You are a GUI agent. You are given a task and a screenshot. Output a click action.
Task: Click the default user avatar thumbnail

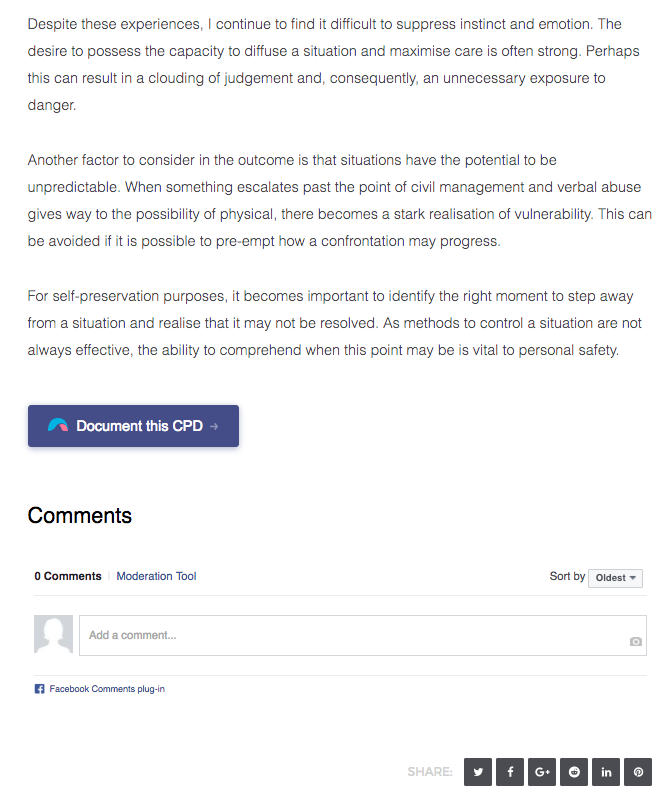(54, 634)
